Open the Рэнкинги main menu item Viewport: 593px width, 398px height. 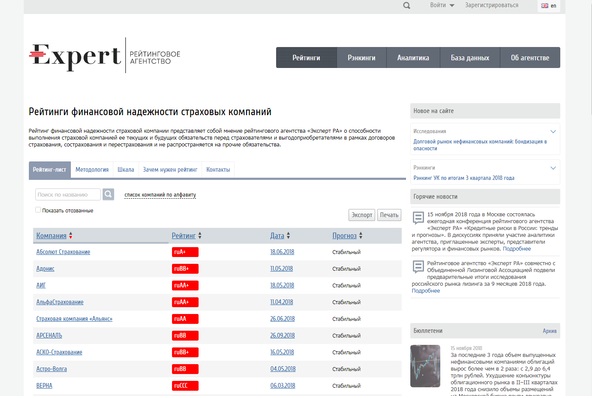pyautogui.click(x=362, y=58)
